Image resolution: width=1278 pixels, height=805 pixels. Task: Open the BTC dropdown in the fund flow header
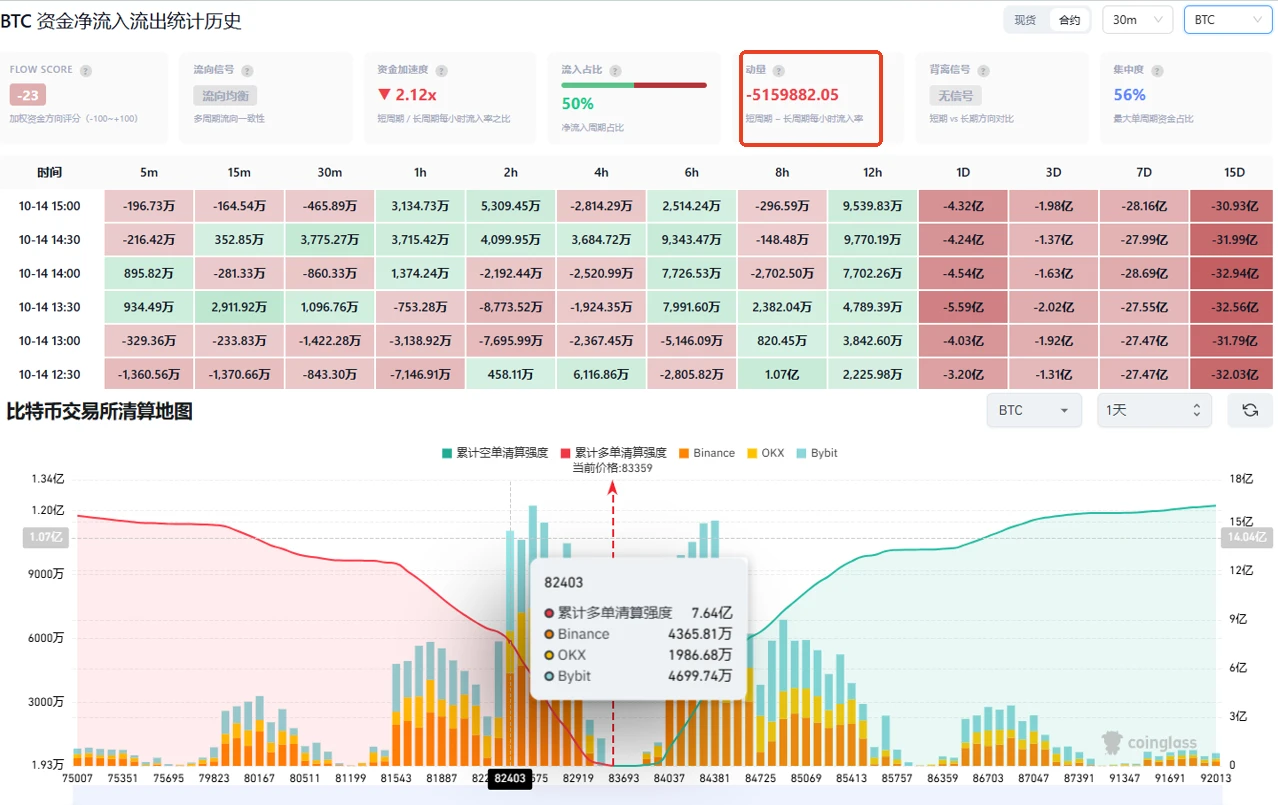coord(1227,20)
